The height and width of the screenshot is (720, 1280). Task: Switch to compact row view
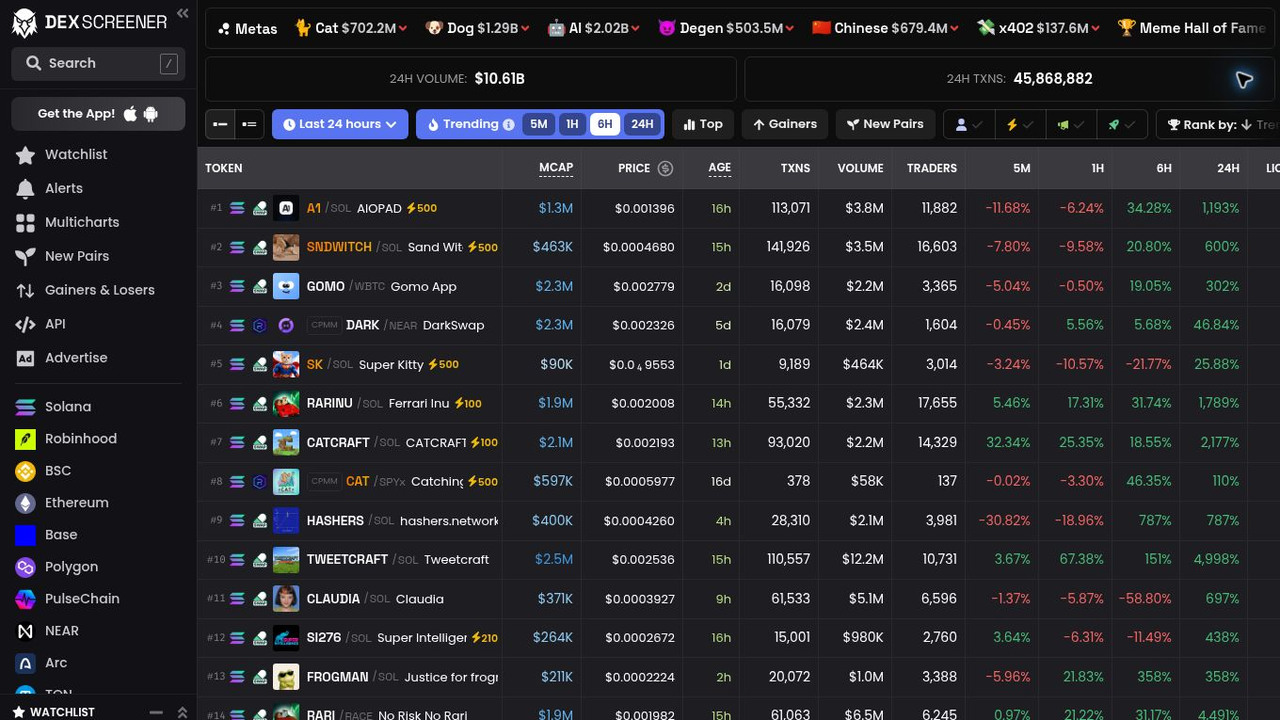click(220, 124)
